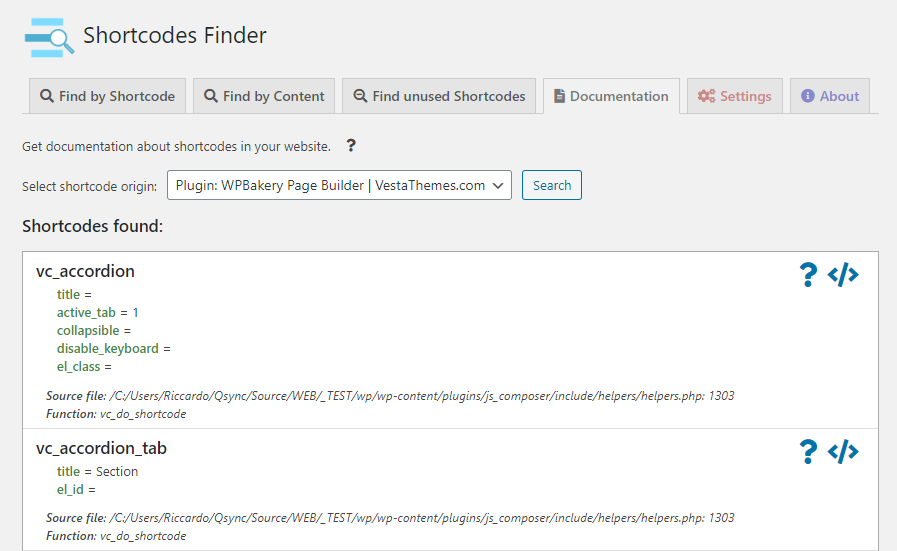The width and height of the screenshot is (897, 551).
Task: Click the Search button
Action: (551, 185)
